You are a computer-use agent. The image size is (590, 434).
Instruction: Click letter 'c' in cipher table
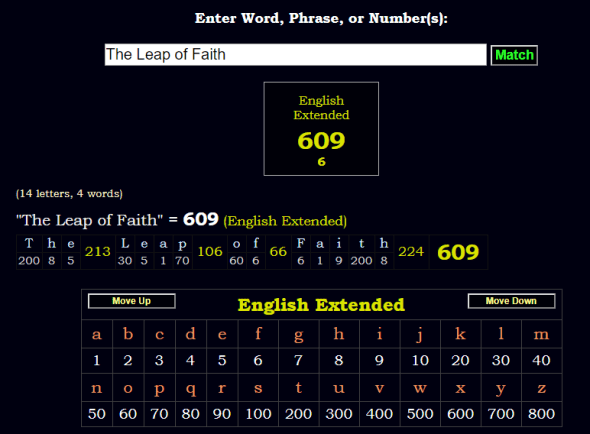(x=159, y=334)
